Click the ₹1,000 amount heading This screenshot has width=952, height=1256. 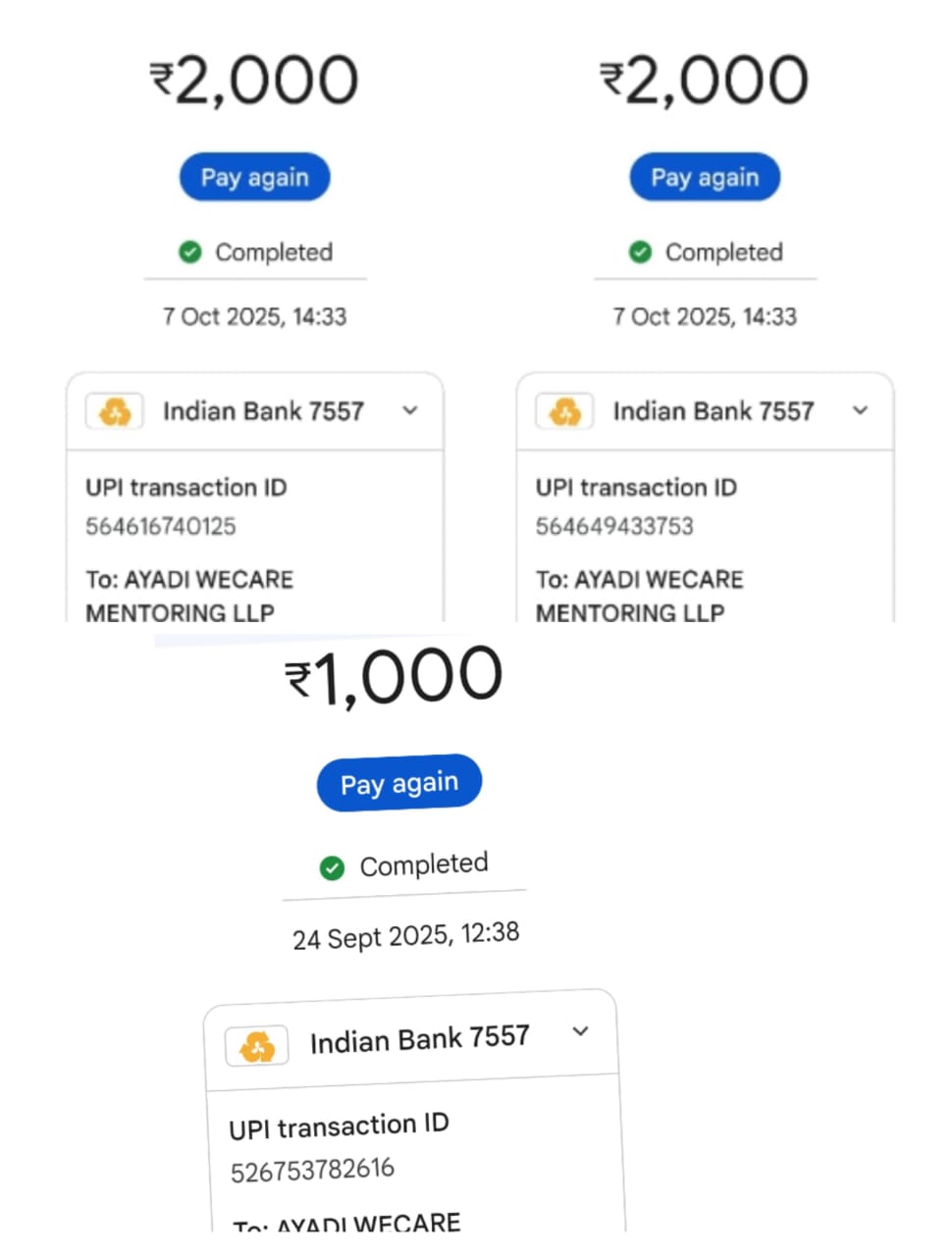tap(394, 677)
